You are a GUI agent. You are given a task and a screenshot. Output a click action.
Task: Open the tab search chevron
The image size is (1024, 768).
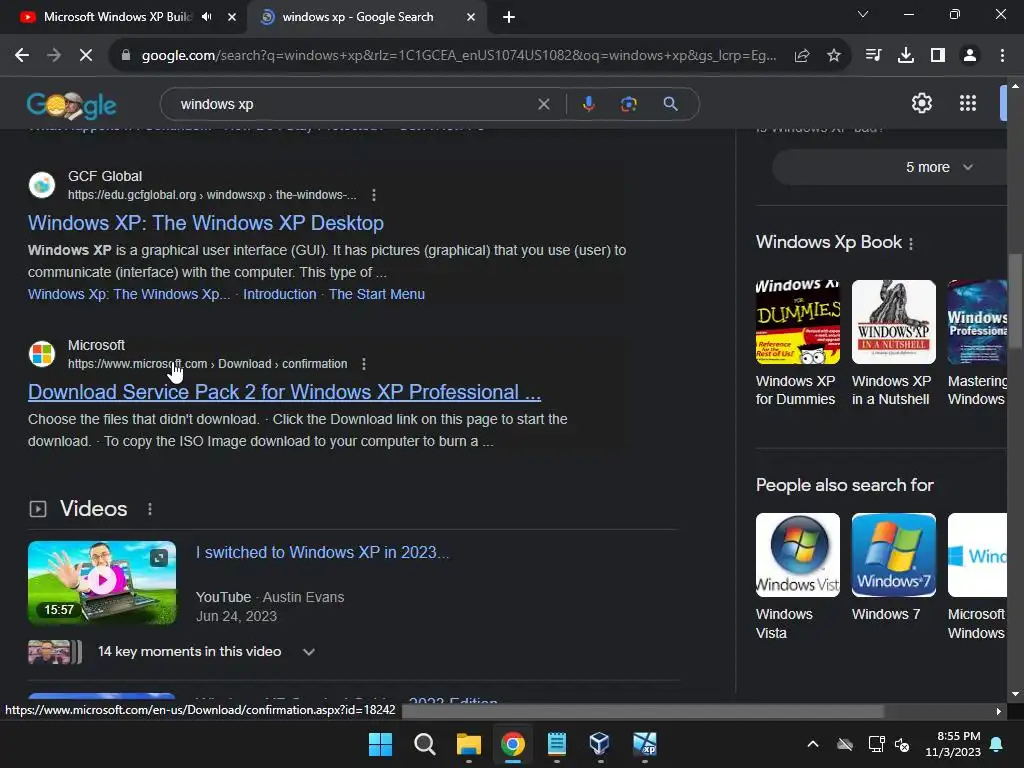pos(863,14)
